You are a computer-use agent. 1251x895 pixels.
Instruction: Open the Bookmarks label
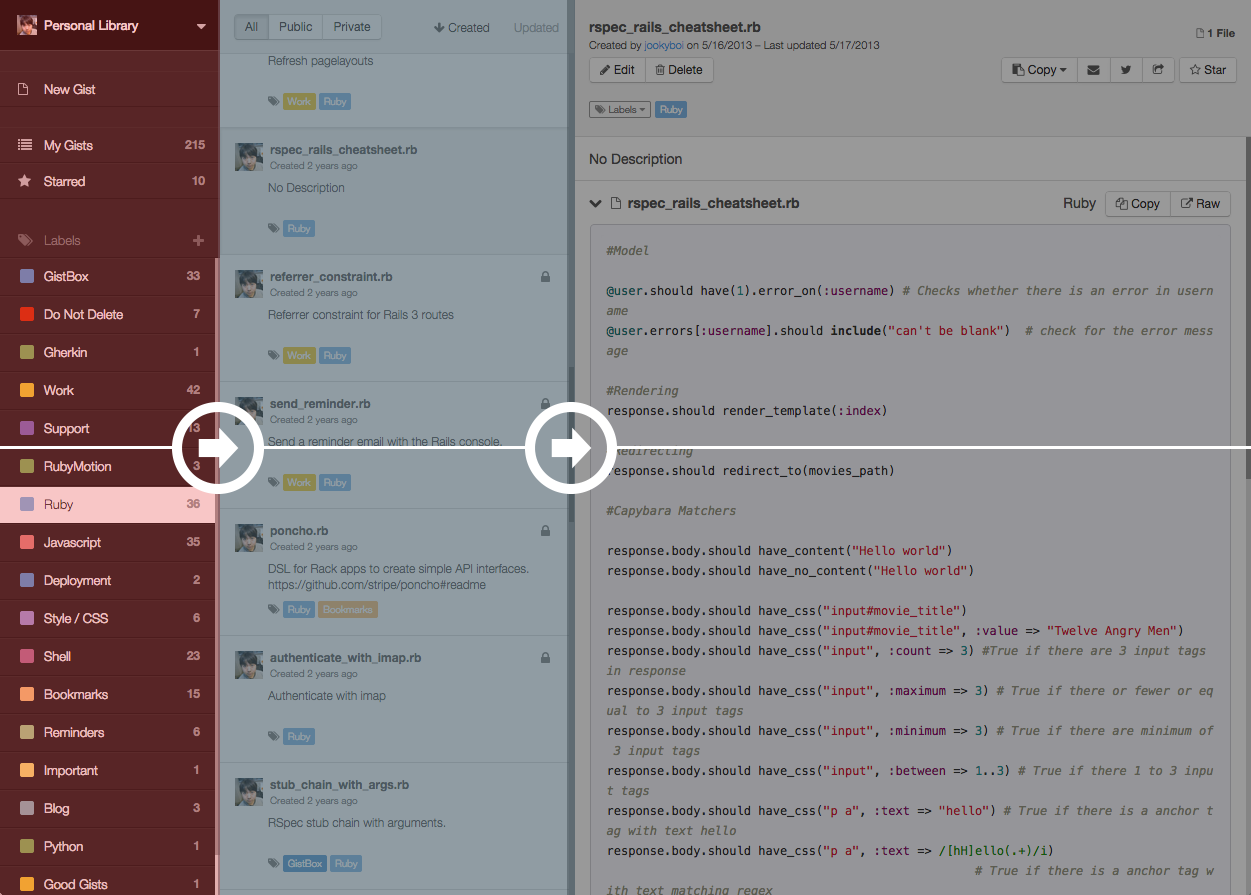click(107, 694)
